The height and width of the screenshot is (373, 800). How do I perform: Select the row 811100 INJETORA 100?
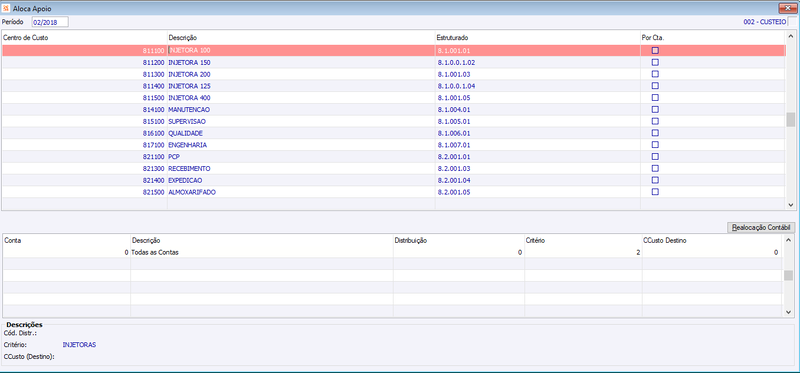[393, 51]
